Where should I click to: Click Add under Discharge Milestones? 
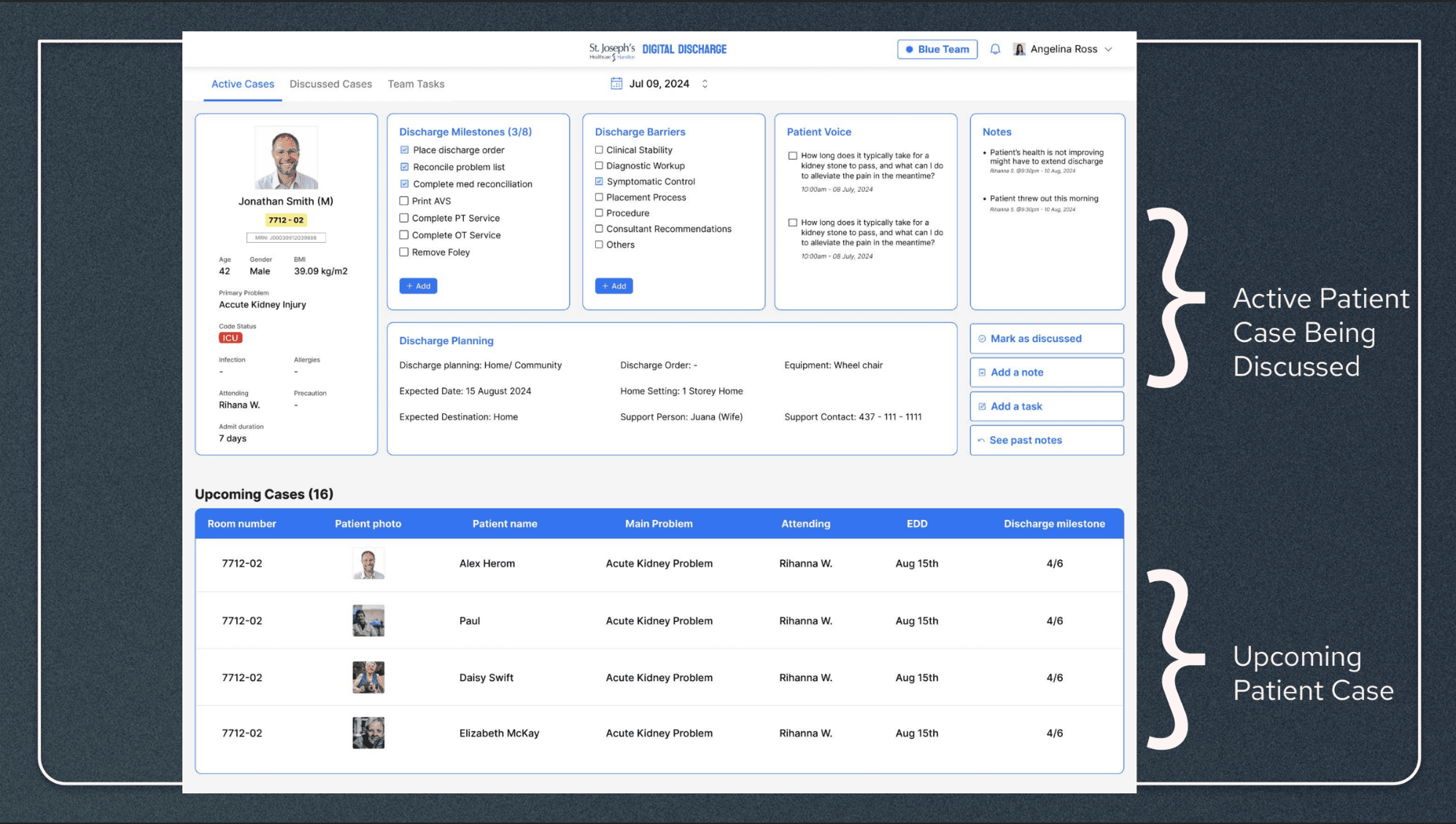pyautogui.click(x=418, y=286)
